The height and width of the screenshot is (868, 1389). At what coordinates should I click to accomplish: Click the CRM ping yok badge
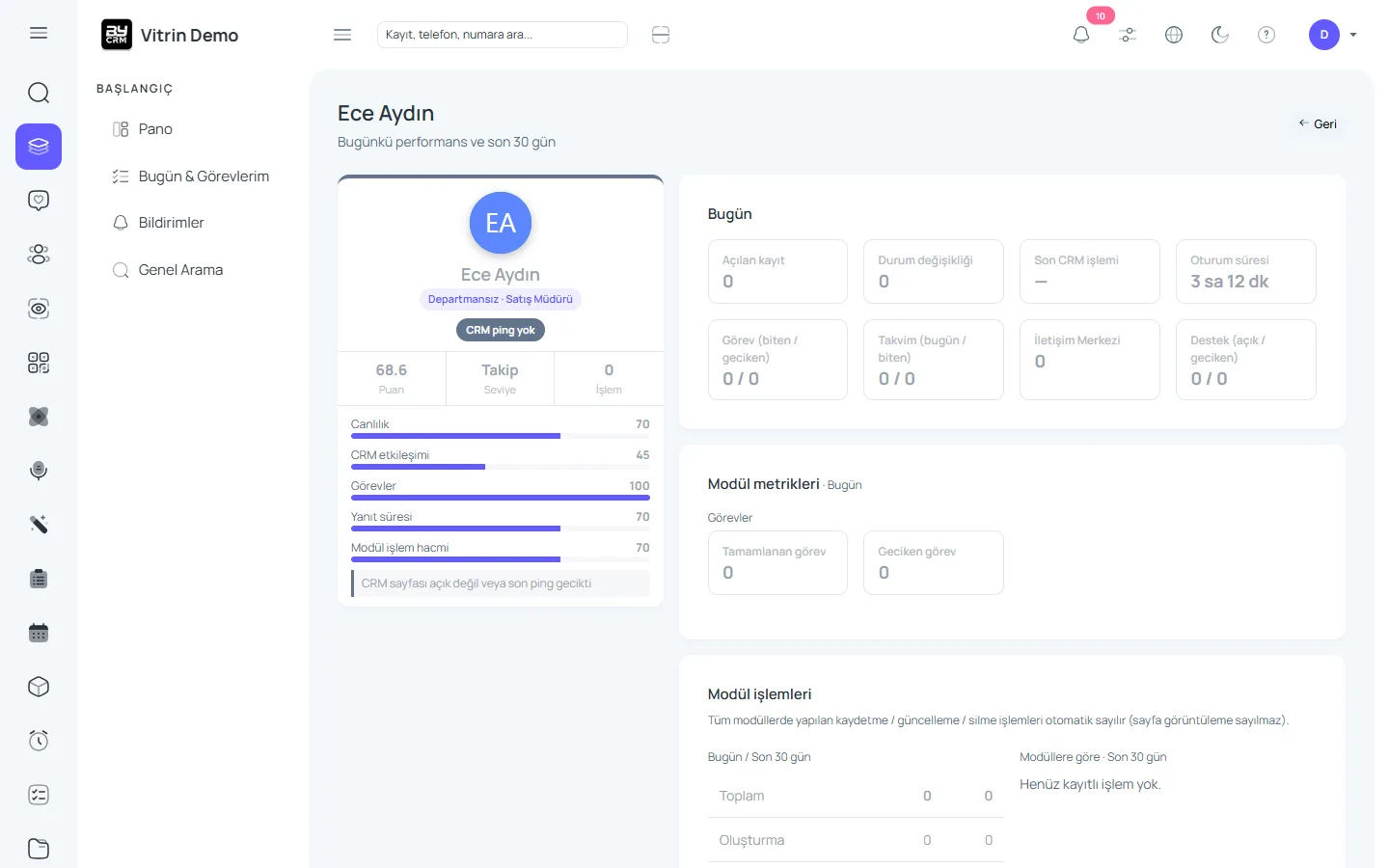(x=501, y=330)
